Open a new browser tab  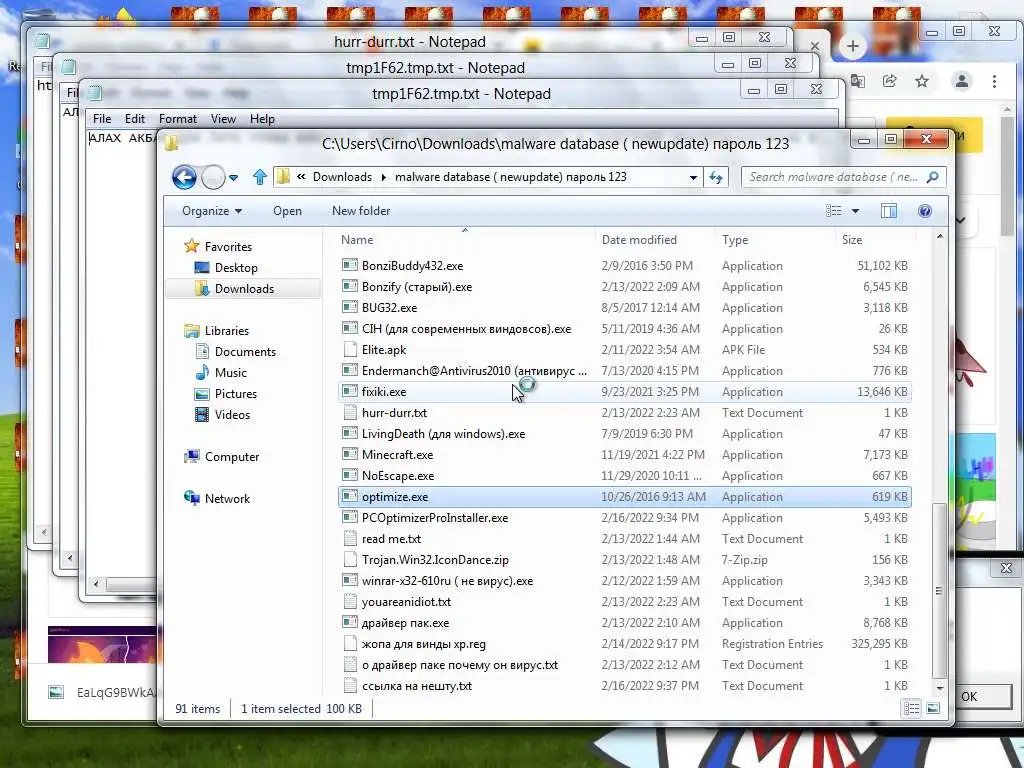coord(852,46)
